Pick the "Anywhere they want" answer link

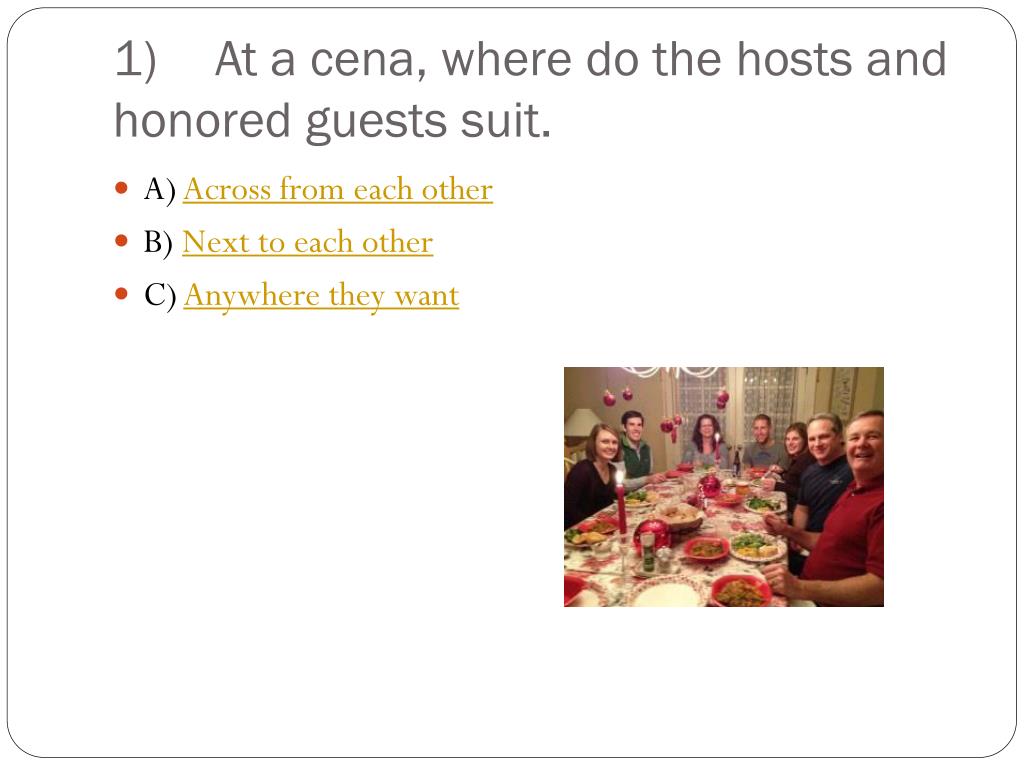pyautogui.click(x=321, y=296)
